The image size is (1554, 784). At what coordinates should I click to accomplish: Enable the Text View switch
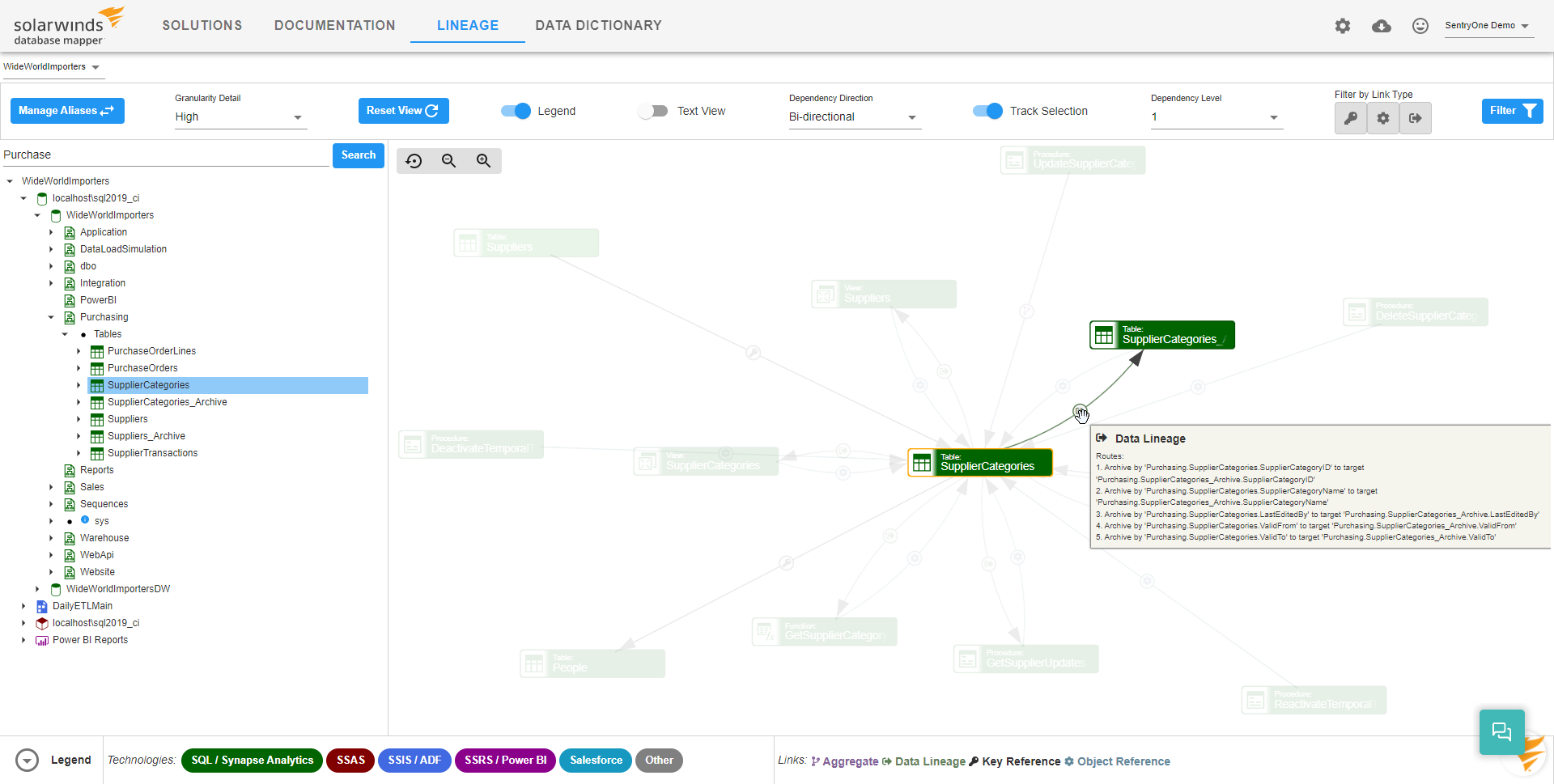pyautogui.click(x=652, y=111)
